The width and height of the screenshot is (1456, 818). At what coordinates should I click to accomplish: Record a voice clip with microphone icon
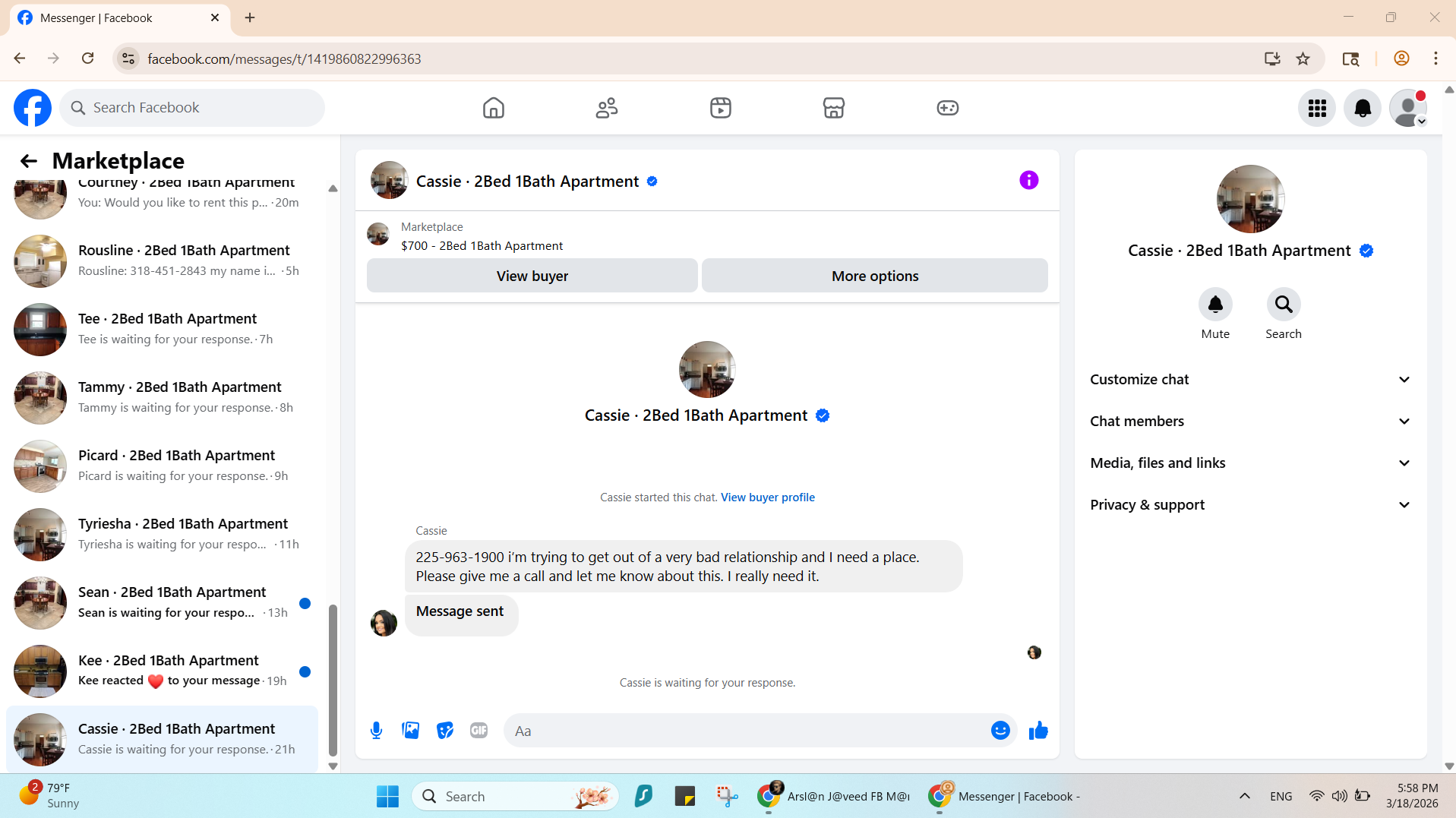(x=376, y=731)
